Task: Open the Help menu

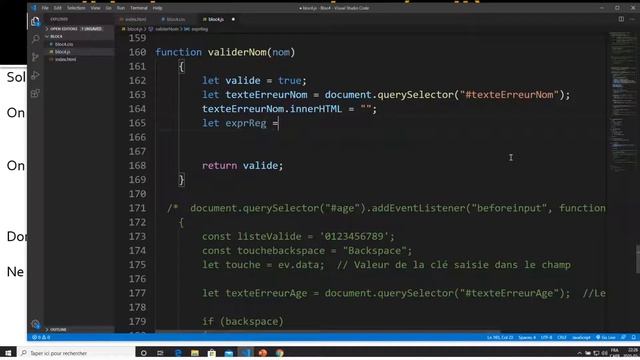Action: (158, 8)
